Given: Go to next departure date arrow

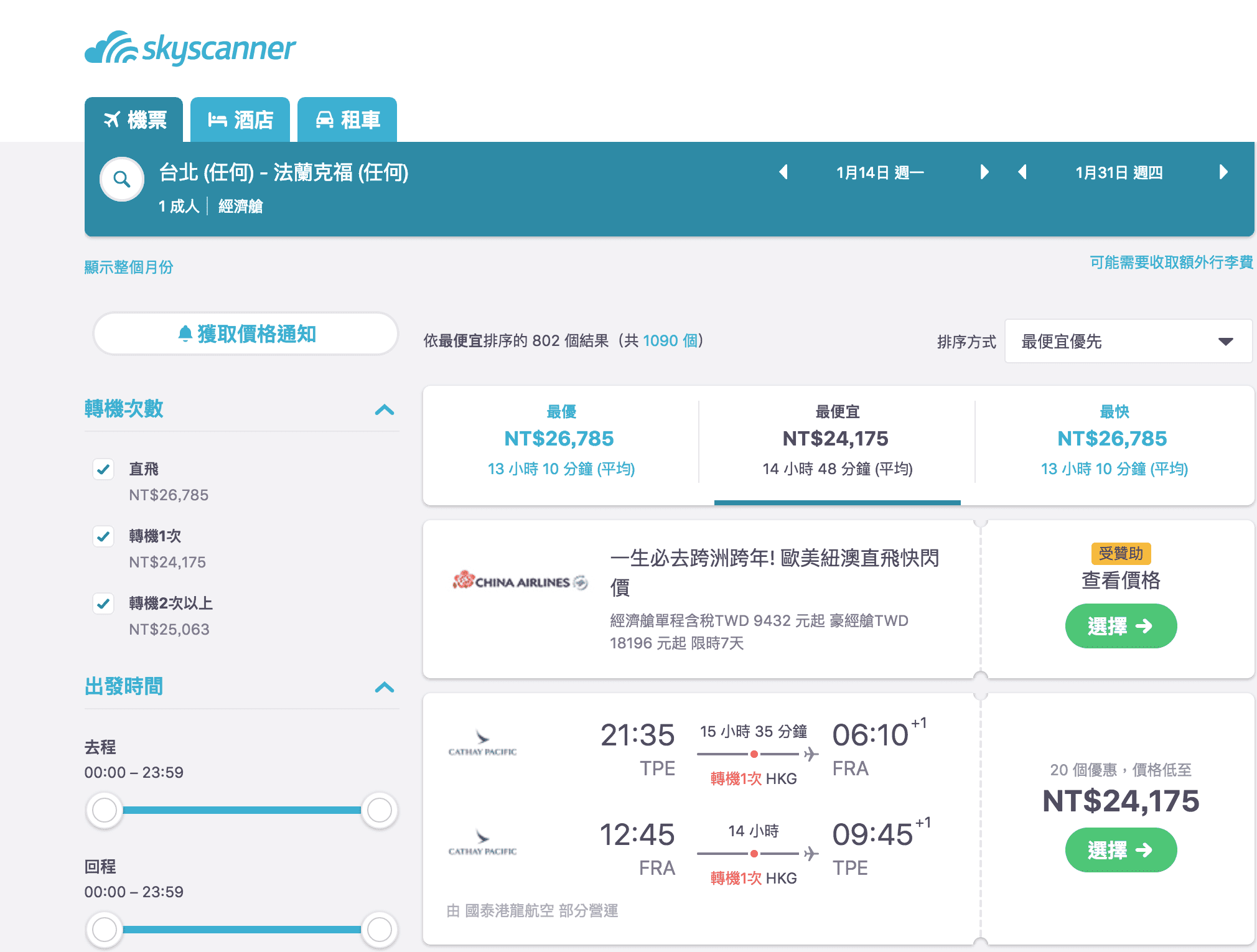Looking at the screenshot, I should click(x=984, y=172).
